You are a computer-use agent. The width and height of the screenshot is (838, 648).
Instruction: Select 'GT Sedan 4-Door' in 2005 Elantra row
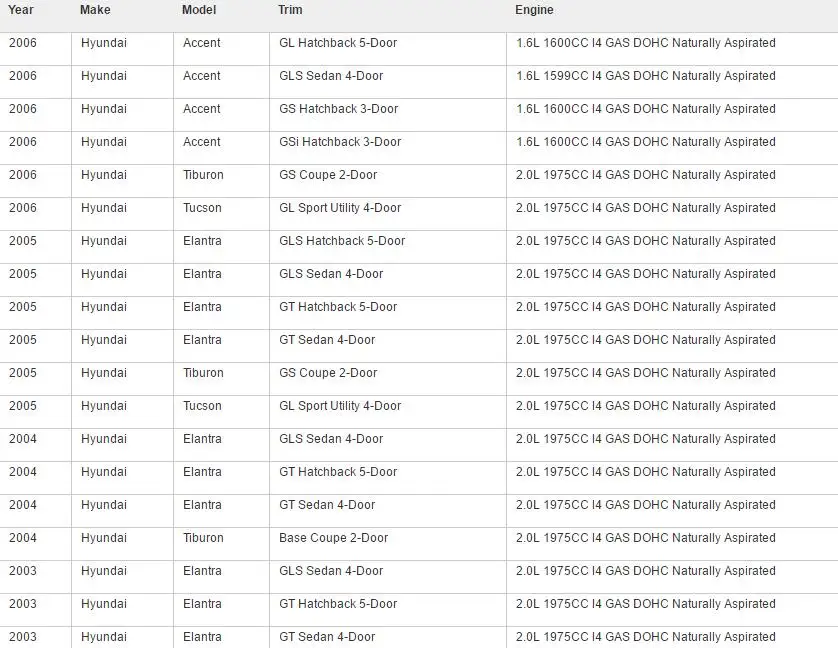[x=327, y=340]
